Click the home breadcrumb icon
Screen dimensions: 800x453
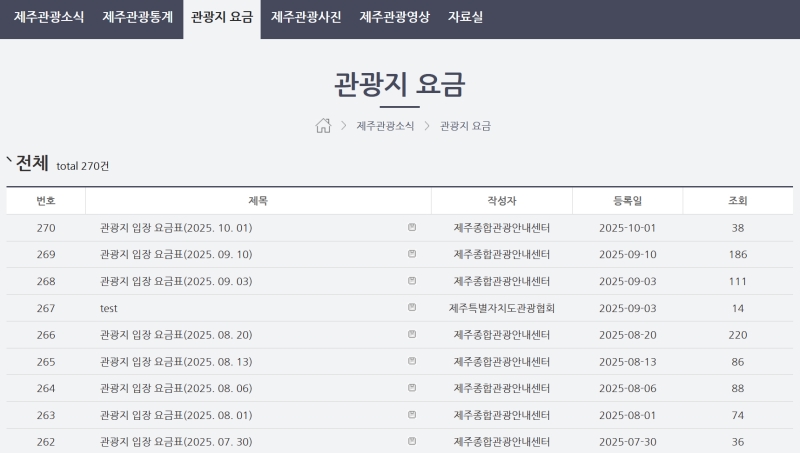click(323, 125)
